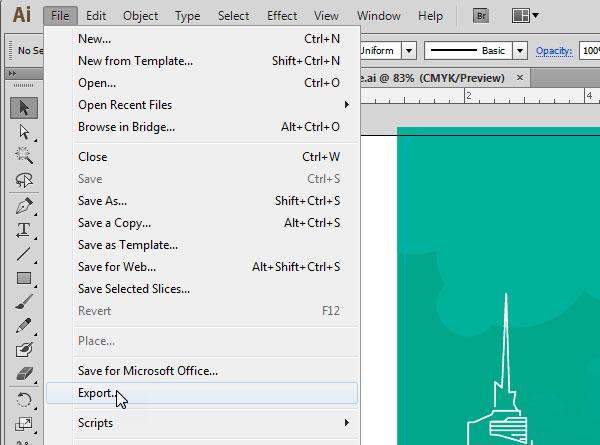The height and width of the screenshot is (445, 600).
Task: Select the Selection tool (black arrow)
Action: click(24, 108)
